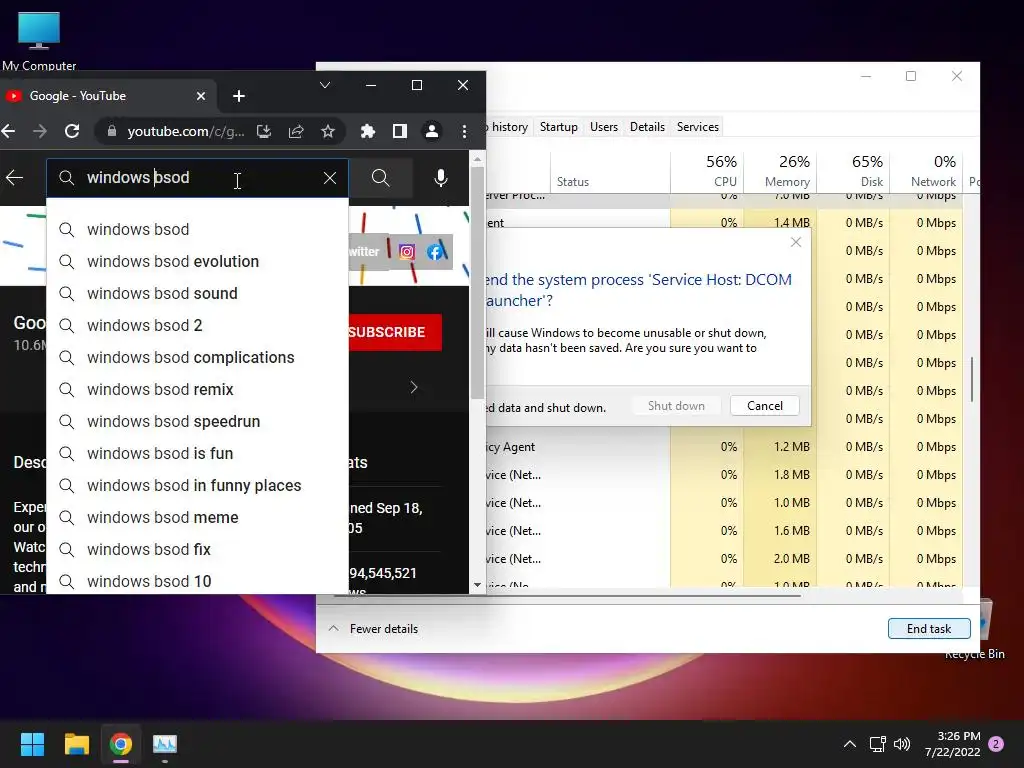Sort by the Memory column header
The height and width of the screenshot is (768, 1024).
[780, 172]
